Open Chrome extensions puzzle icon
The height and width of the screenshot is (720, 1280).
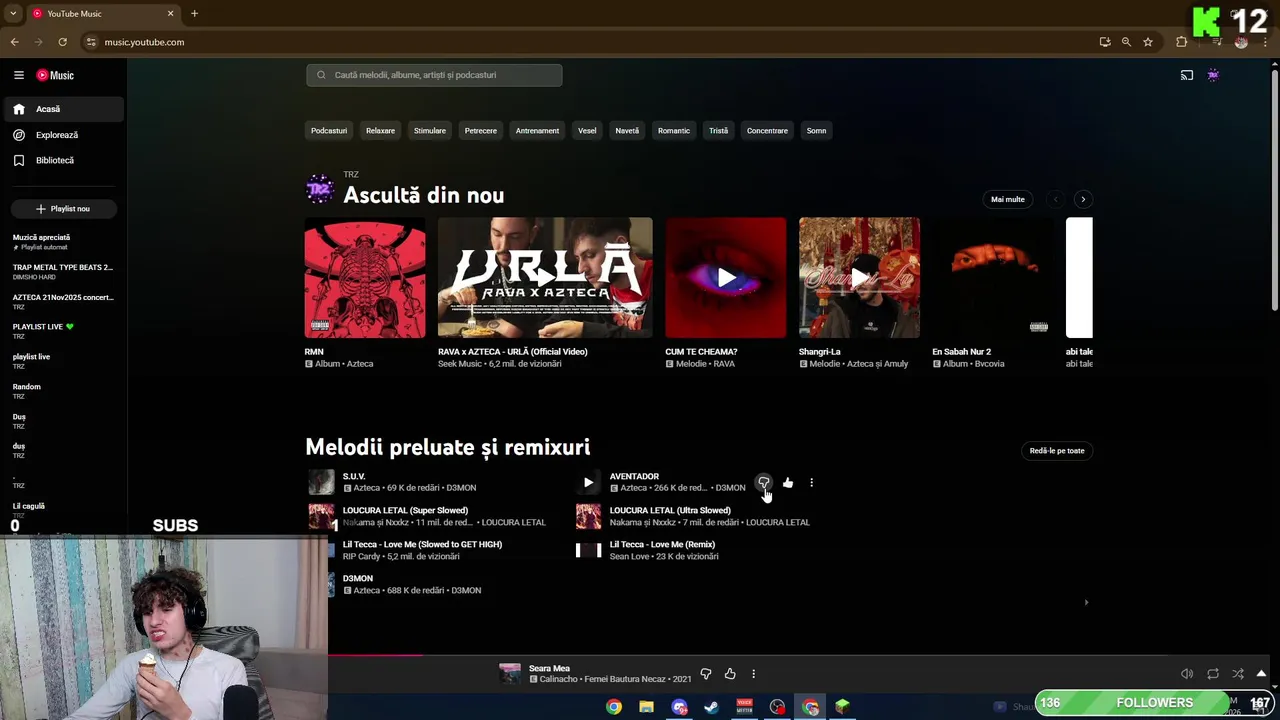coord(1181,42)
